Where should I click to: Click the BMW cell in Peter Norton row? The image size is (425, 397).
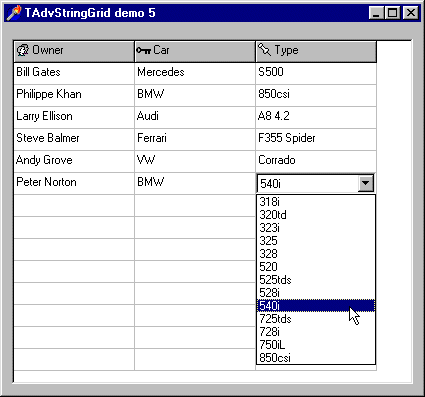tap(195, 183)
